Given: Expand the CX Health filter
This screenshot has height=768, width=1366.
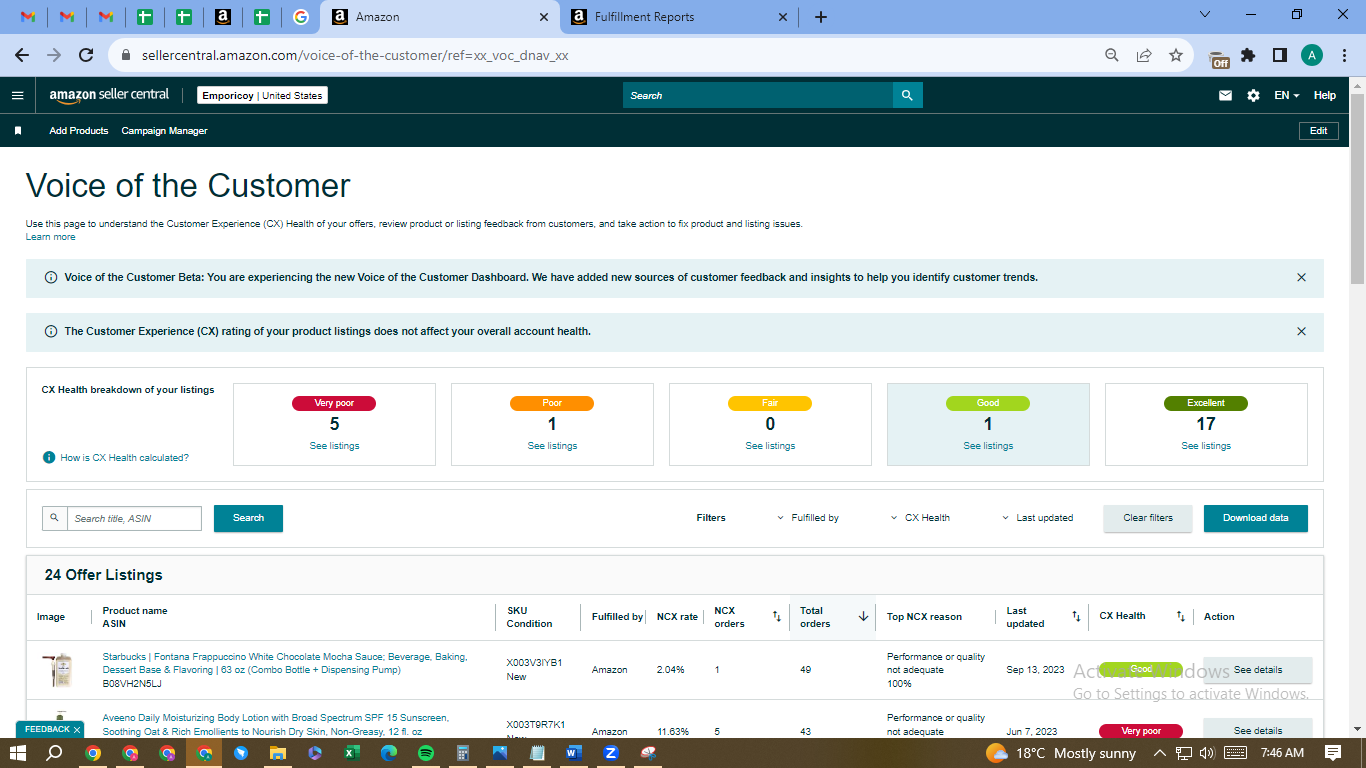Looking at the screenshot, I should (920, 518).
